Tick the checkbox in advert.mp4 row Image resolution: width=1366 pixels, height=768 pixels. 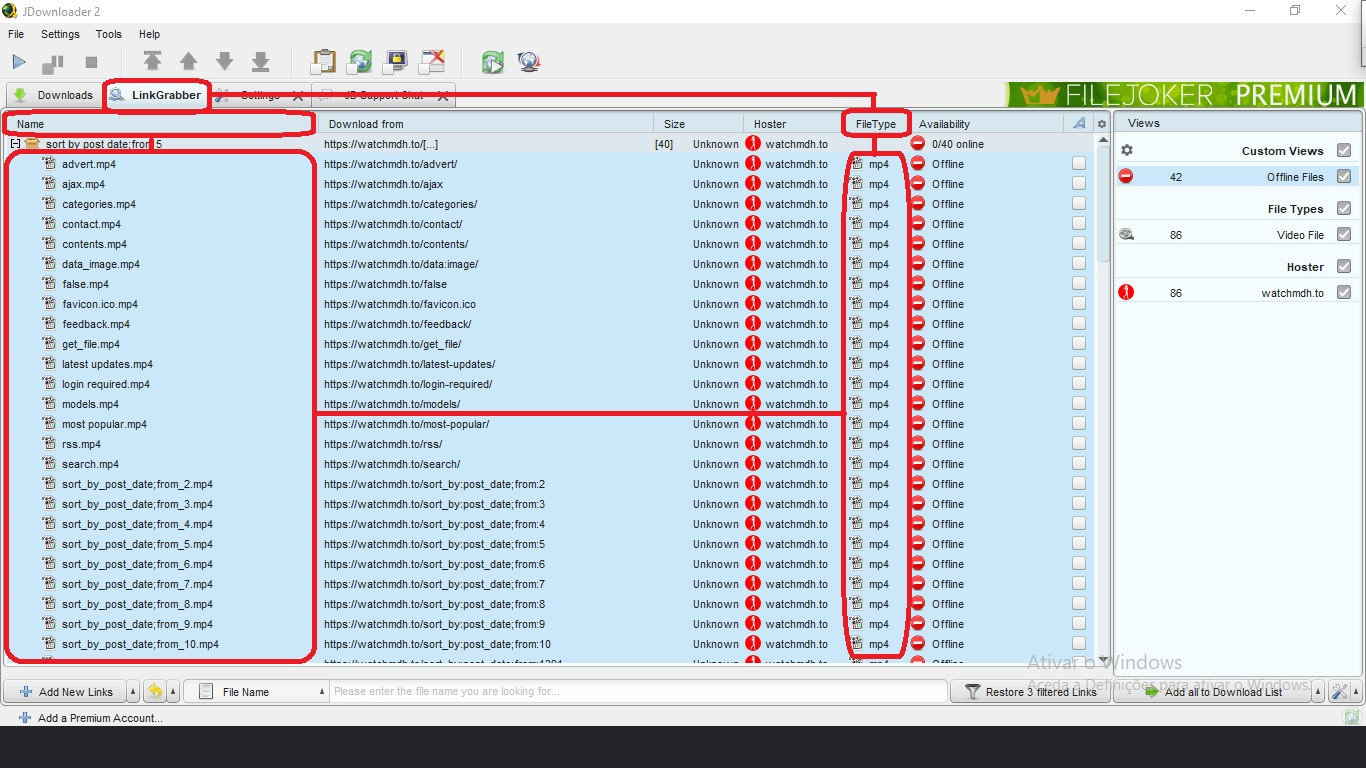[x=1078, y=164]
